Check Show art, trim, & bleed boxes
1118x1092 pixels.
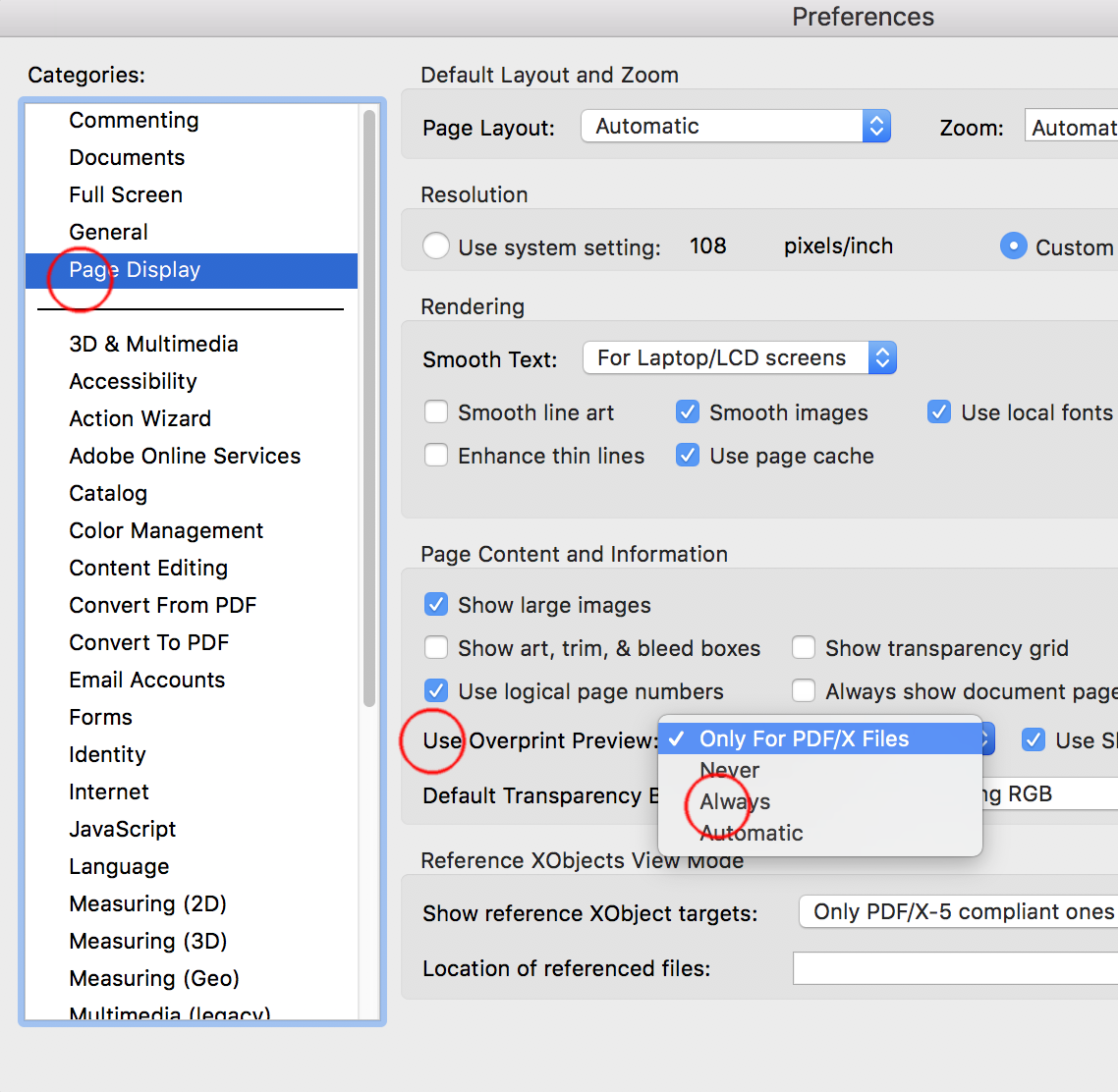click(436, 647)
